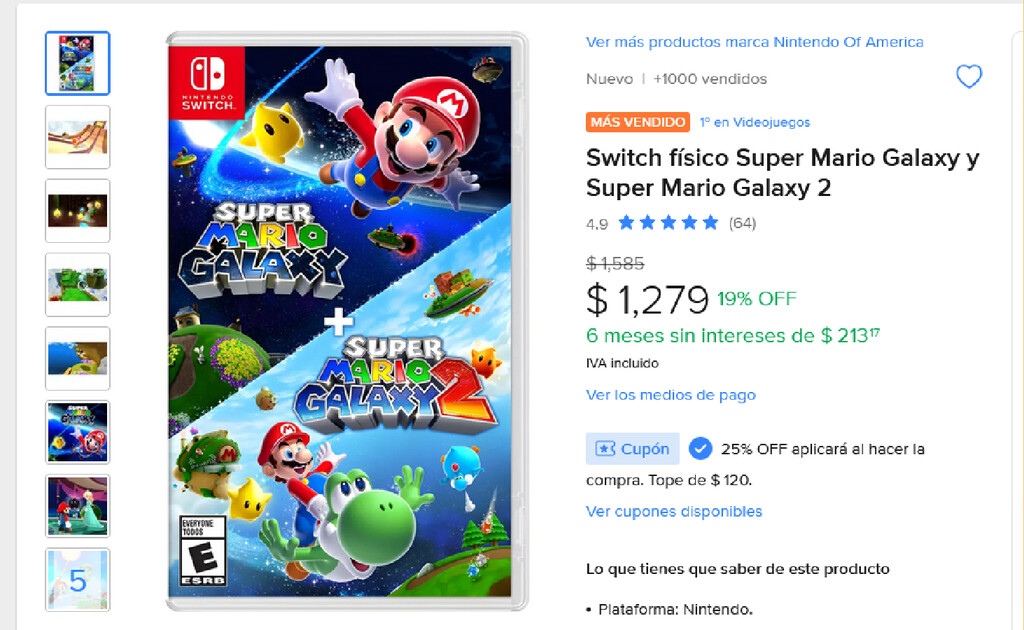
Task: Click the coupon ticket icon inside the Cupón button
Action: click(611, 448)
